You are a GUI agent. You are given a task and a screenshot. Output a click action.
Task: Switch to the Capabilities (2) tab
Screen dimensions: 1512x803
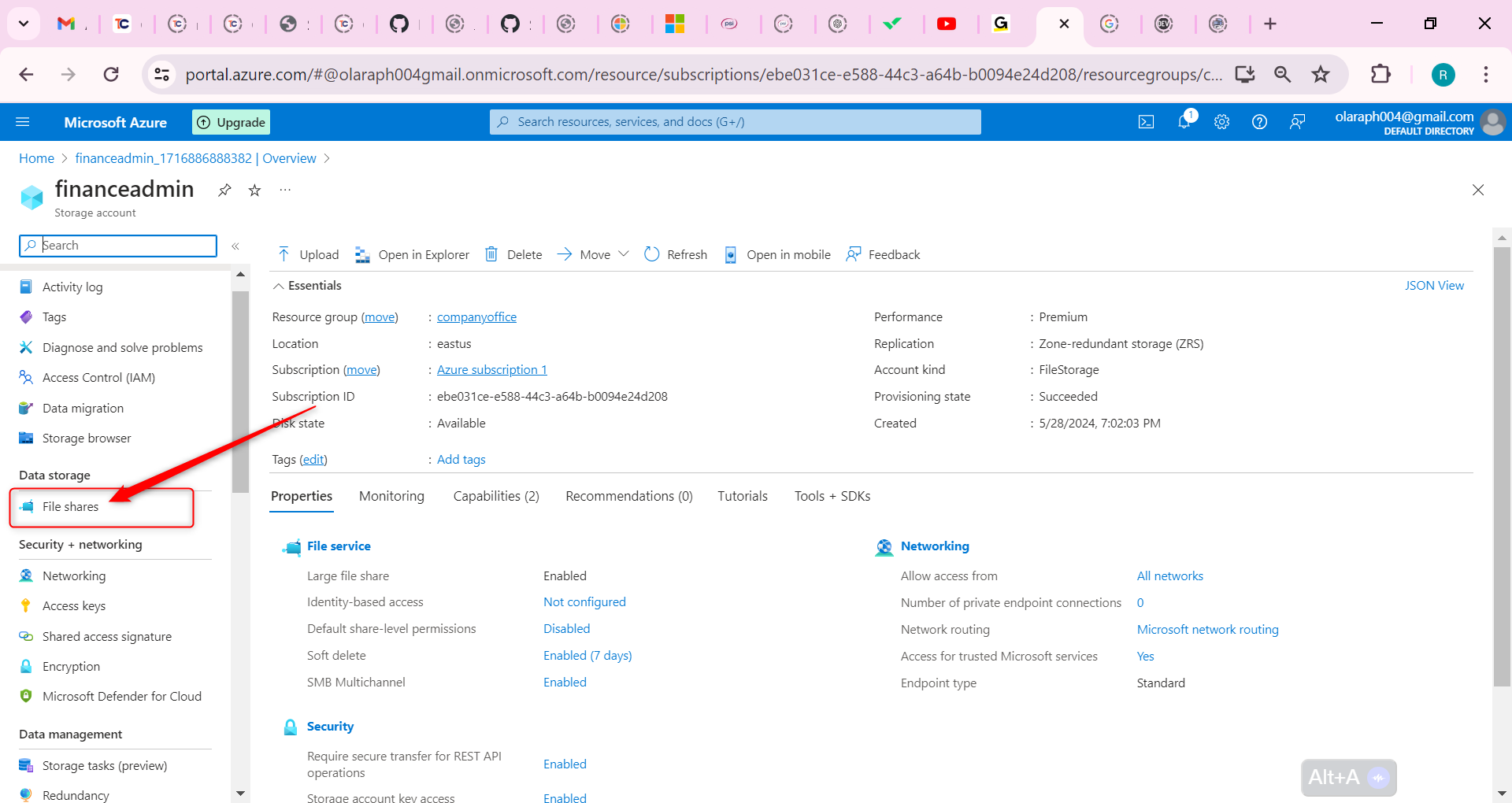[x=496, y=496]
